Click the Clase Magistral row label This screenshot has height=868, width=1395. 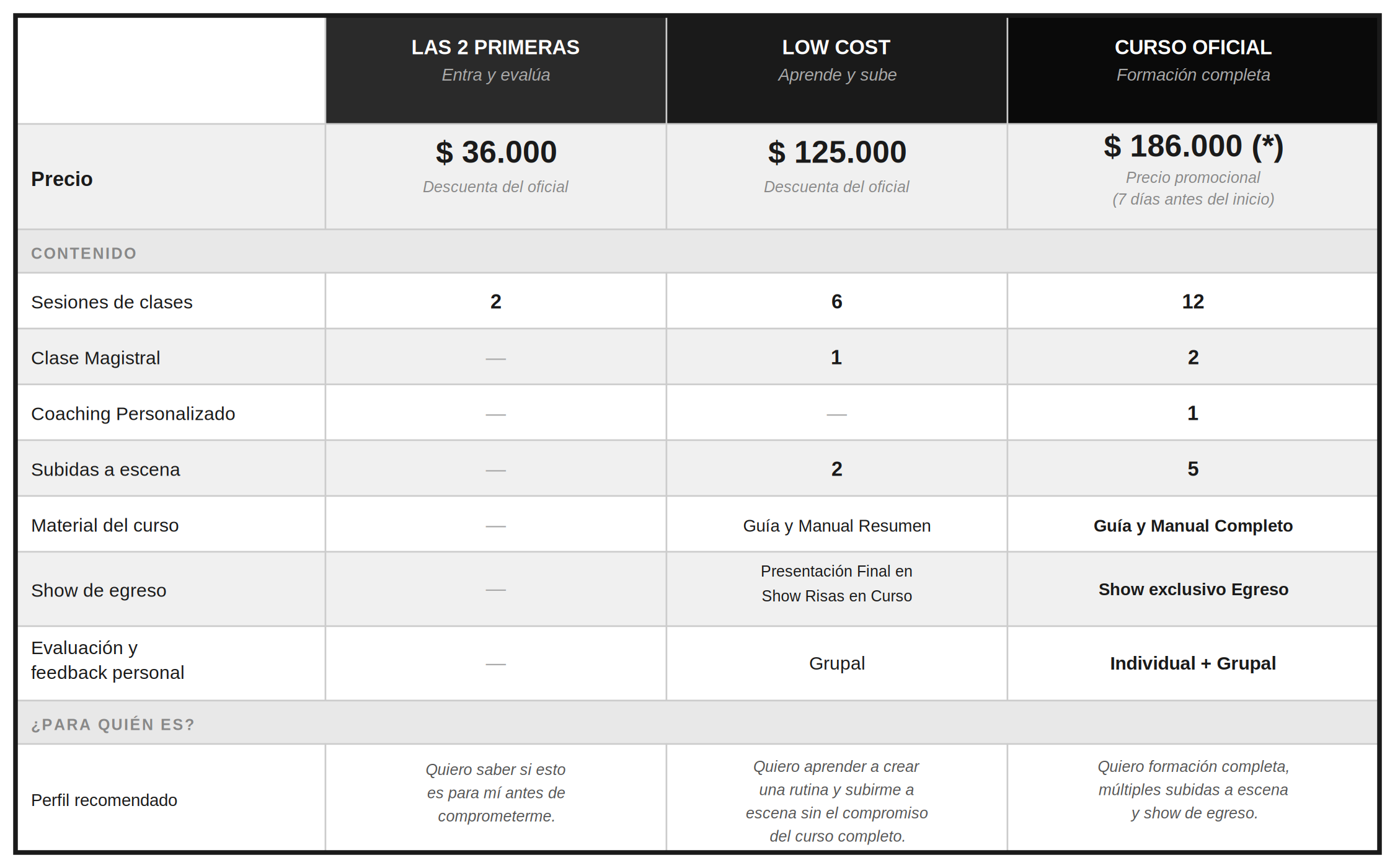[x=95, y=358]
